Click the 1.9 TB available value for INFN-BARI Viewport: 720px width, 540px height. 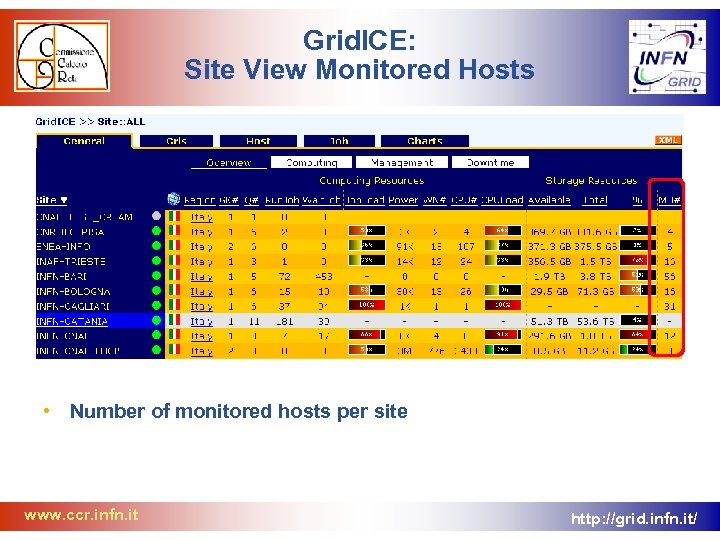[x=550, y=276]
